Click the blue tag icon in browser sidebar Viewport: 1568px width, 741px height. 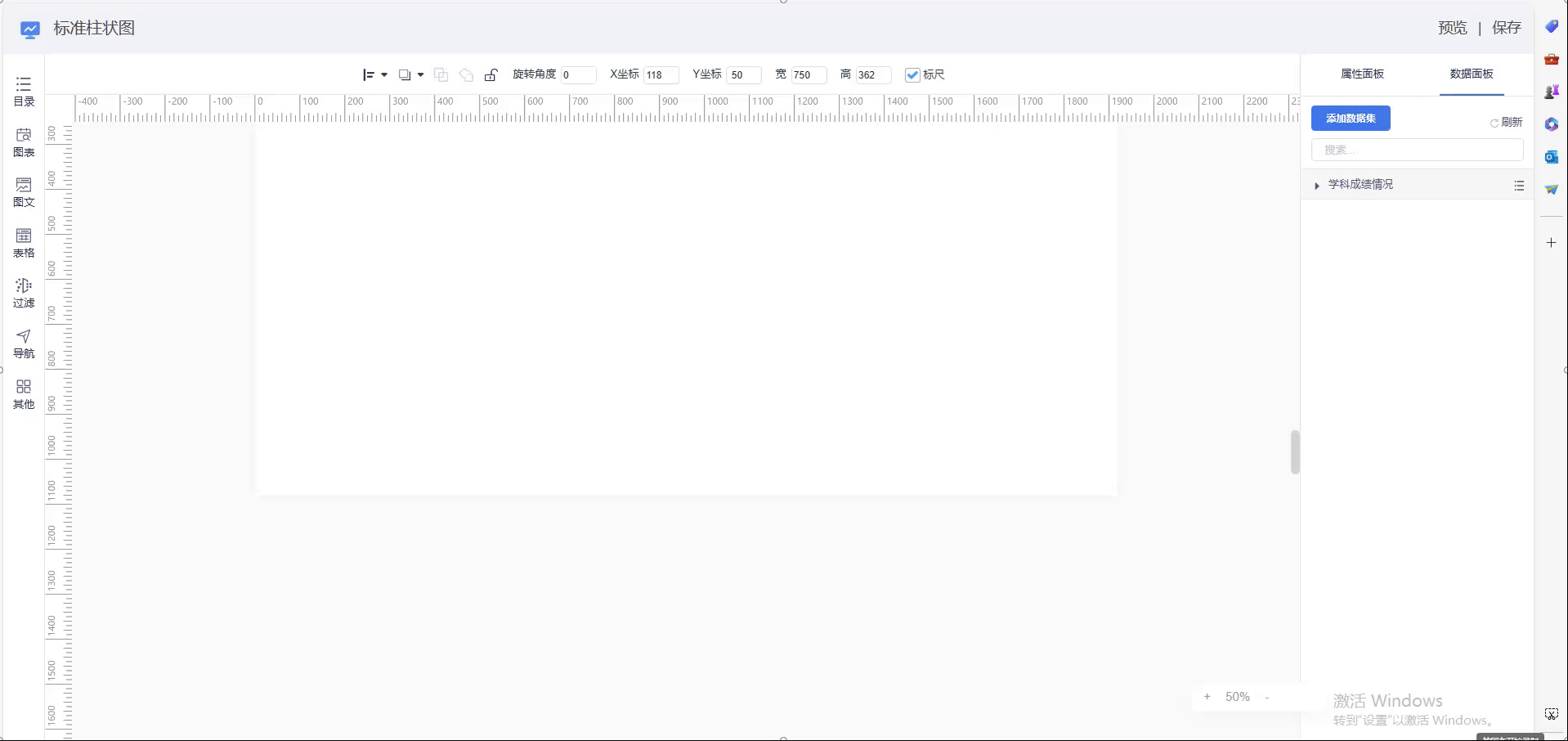click(1551, 27)
